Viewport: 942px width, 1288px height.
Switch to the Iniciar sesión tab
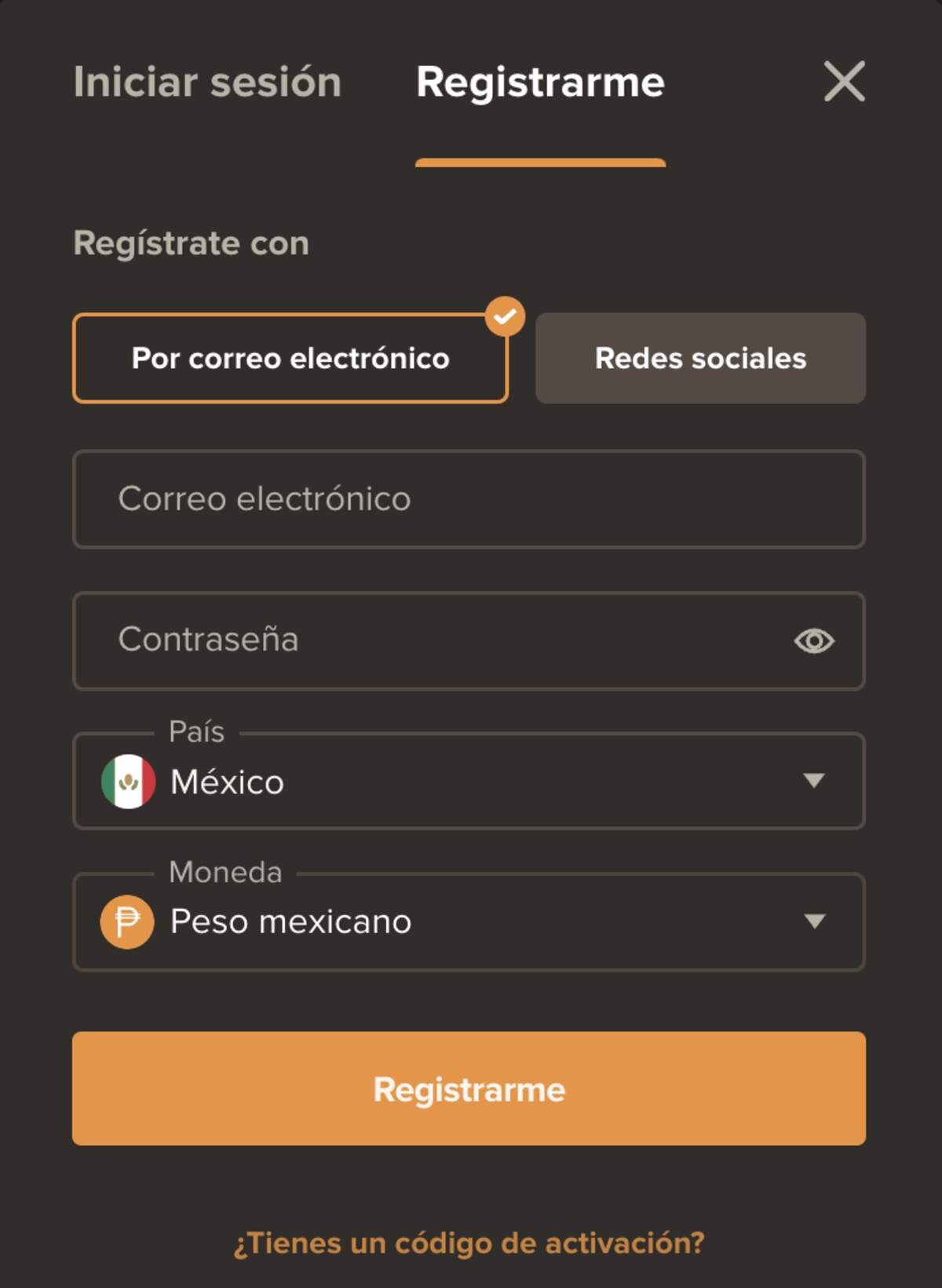click(x=206, y=82)
